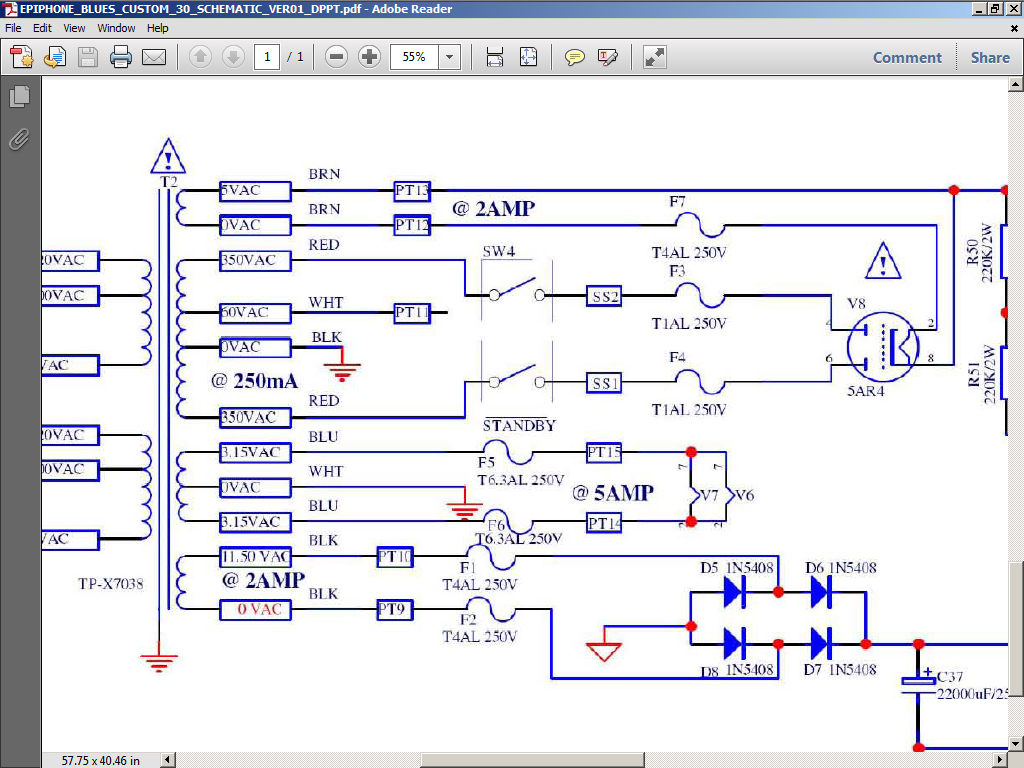The width and height of the screenshot is (1024, 768).
Task: Select the highlight text tool
Action: point(608,57)
